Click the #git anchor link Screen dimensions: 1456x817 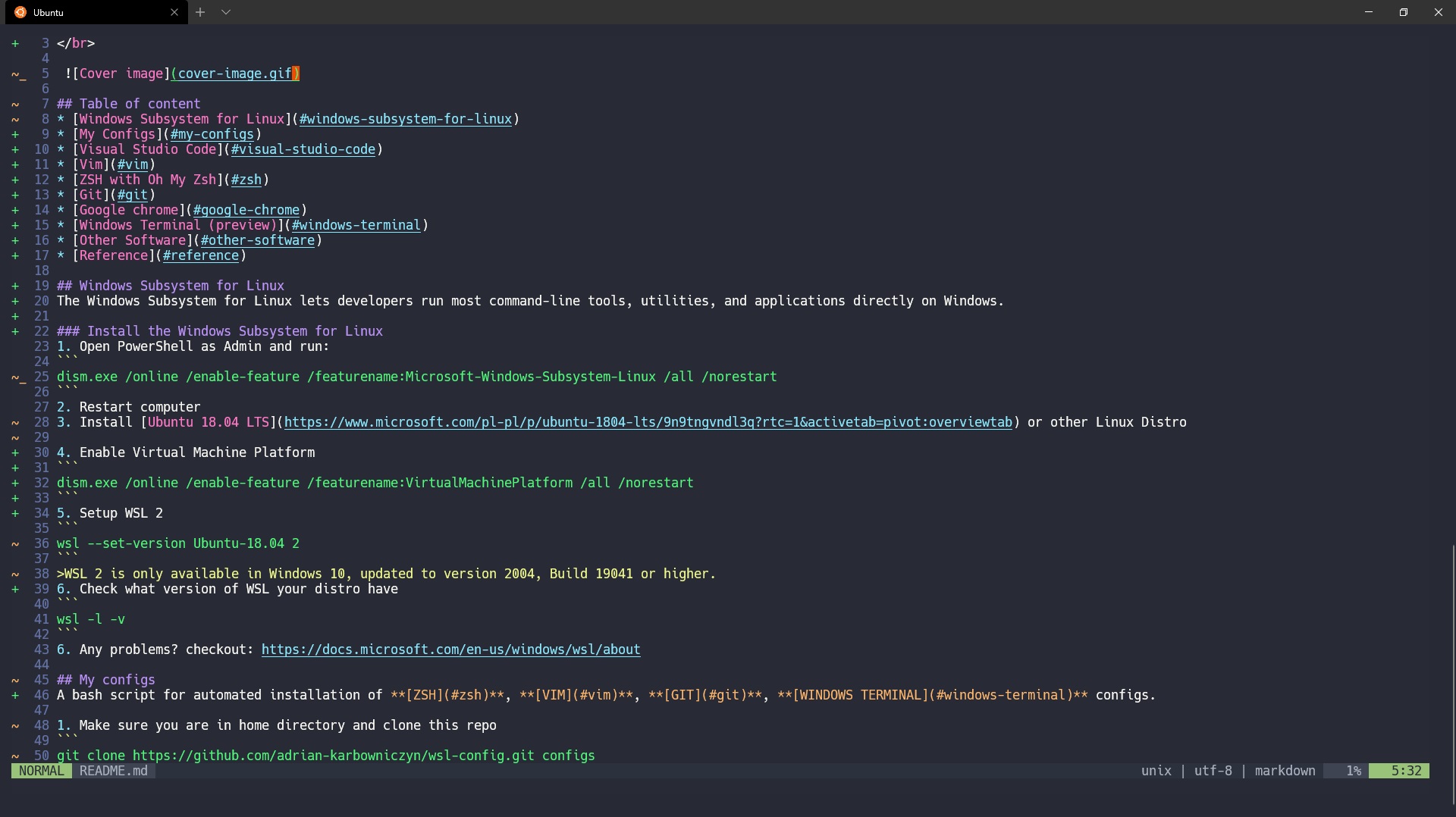click(x=133, y=195)
